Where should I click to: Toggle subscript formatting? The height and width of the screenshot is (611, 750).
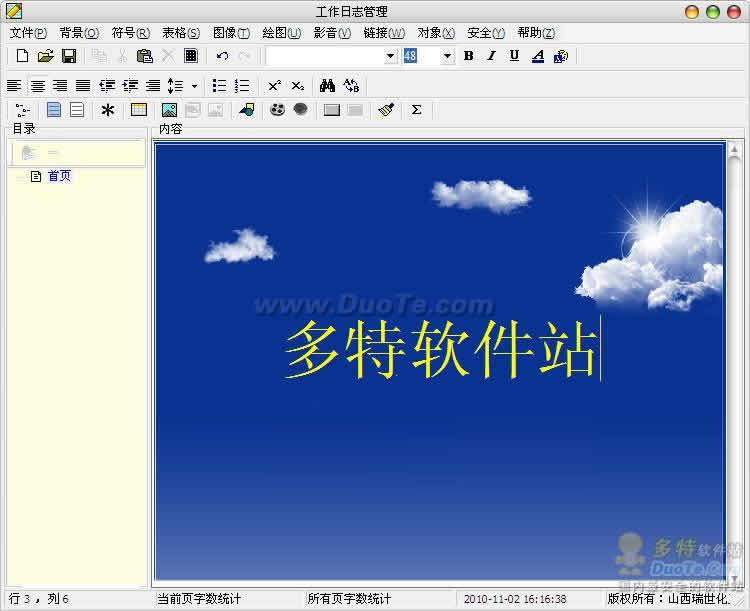(298, 86)
